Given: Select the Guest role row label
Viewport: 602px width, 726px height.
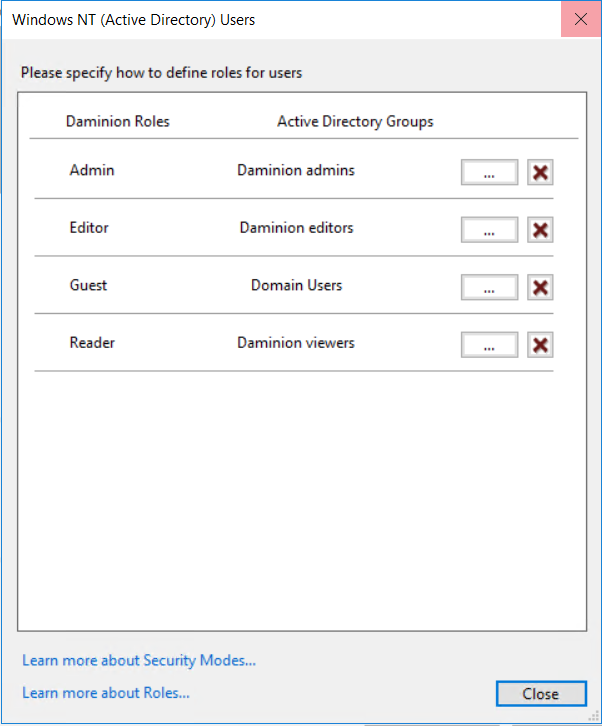Looking at the screenshot, I should pyautogui.click(x=88, y=285).
